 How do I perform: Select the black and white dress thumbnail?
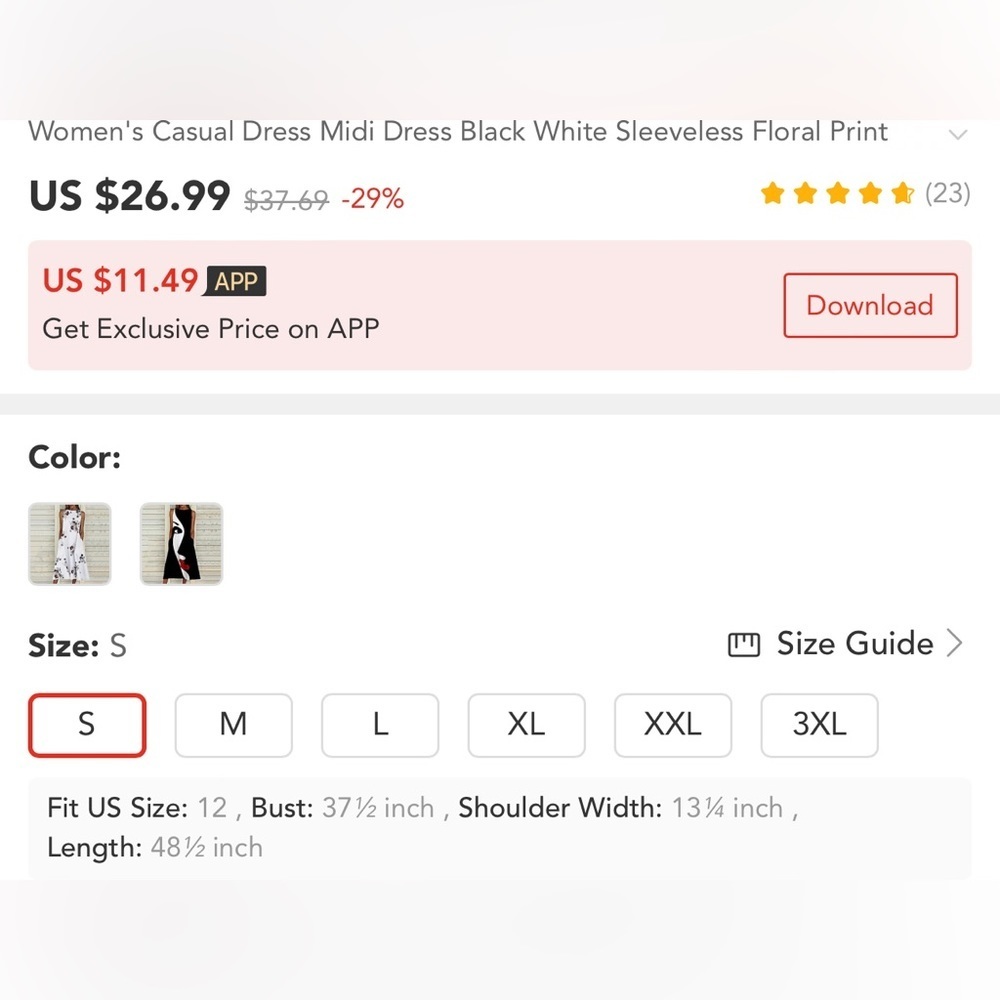(181, 544)
